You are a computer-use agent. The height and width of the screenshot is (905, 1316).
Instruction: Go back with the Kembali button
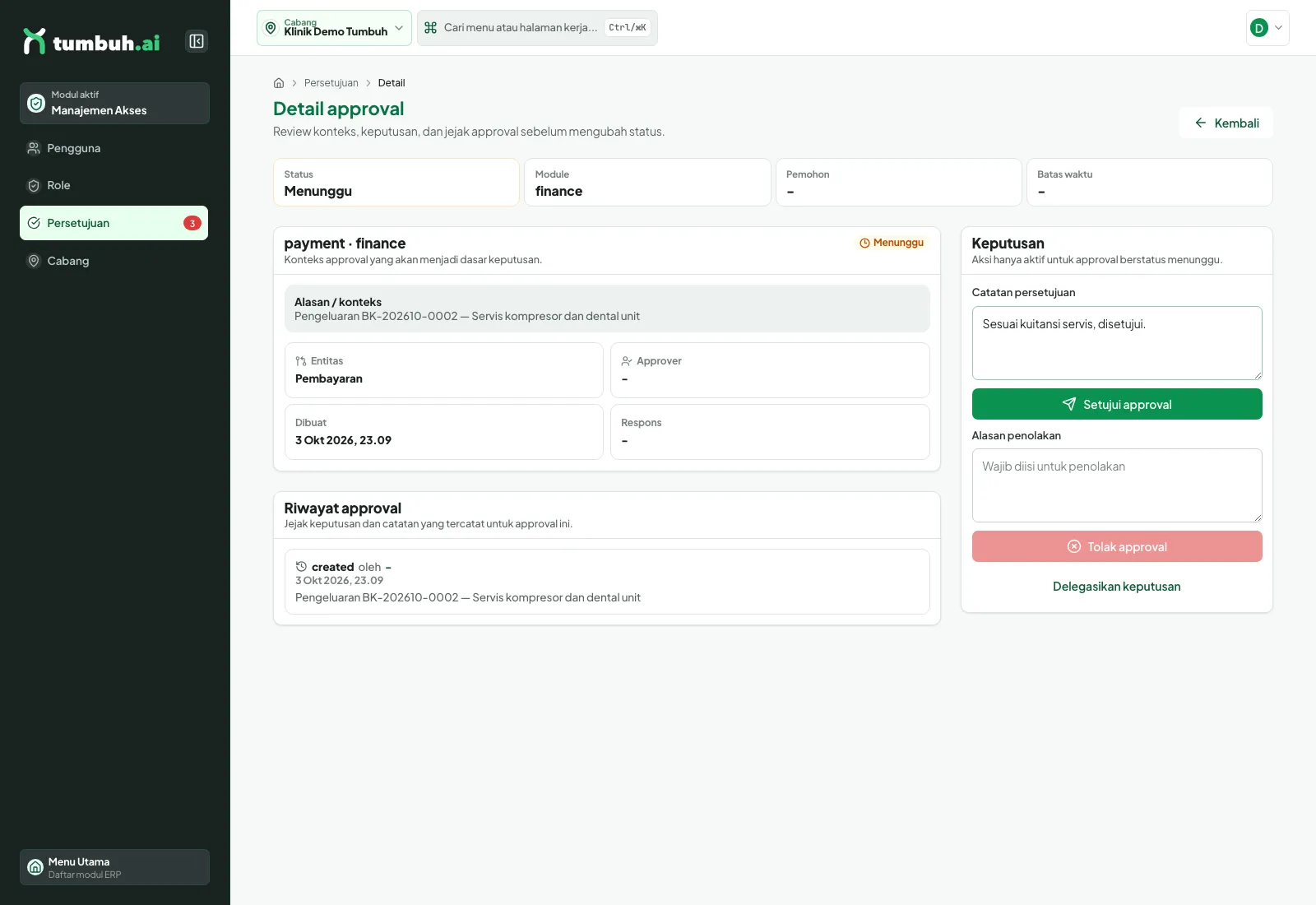click(x=1226, y=123)
